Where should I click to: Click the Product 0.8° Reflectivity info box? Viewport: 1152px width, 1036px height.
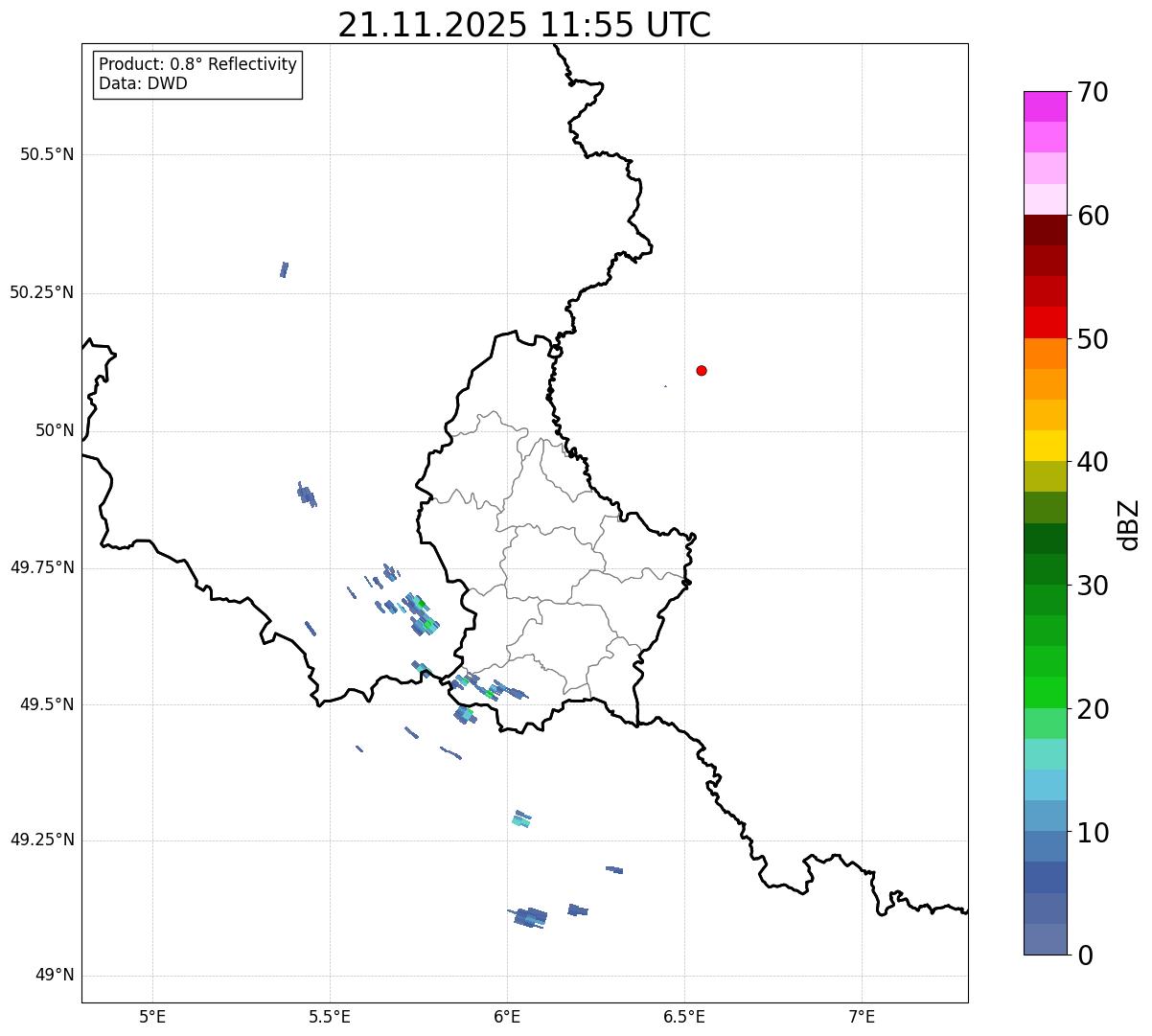pyautogui.click(x=197, y=75)
